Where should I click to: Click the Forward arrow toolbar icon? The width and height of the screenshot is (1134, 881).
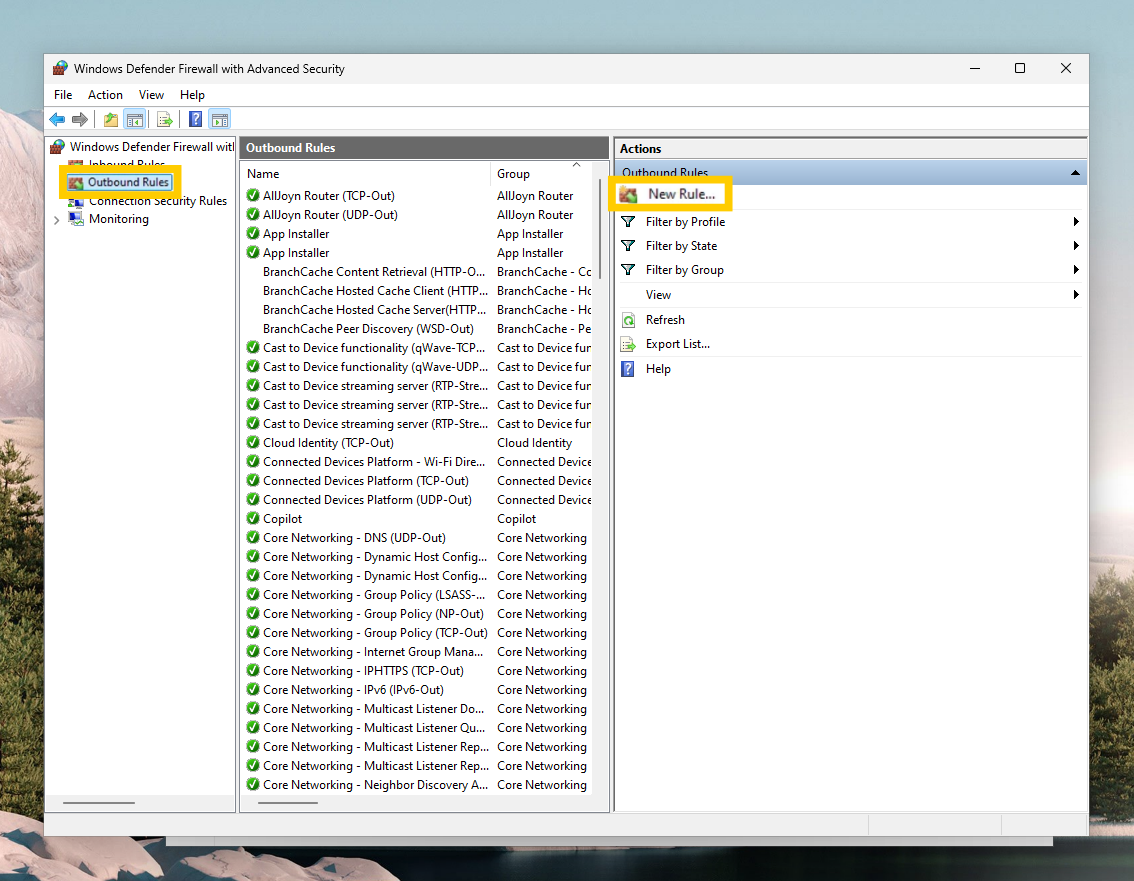[80, 119]
